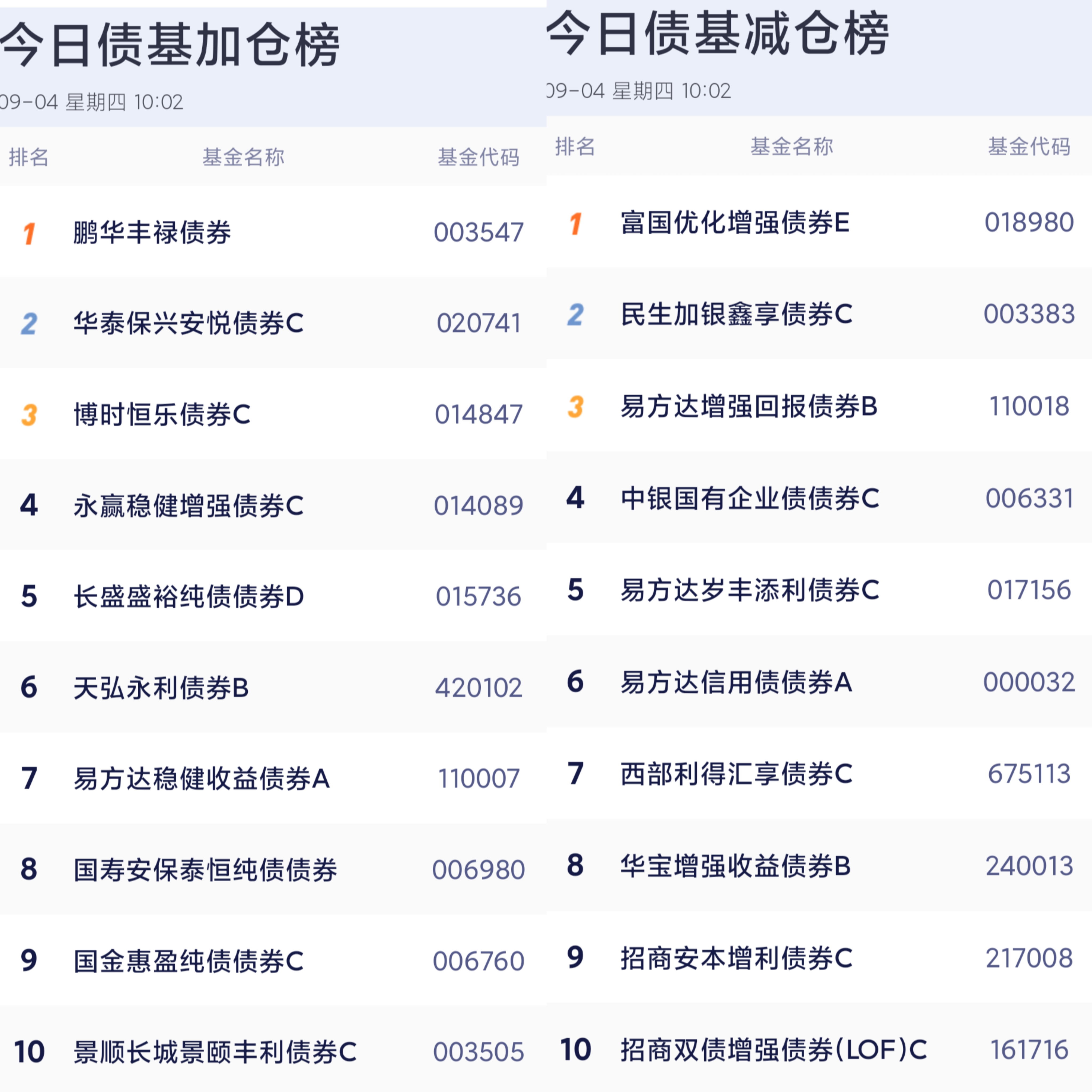This screenshot has width=1092, height=1092.
Task: Select 易方达信用债债券A in 减仓榜
Action: click(x=736, y=682)
